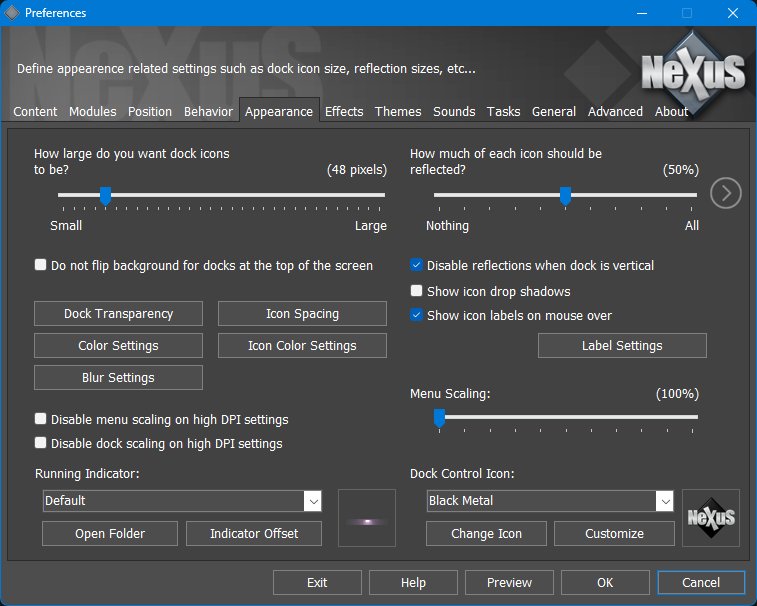
Task: Enable Do not flip background checkbox
Action: 41,265
